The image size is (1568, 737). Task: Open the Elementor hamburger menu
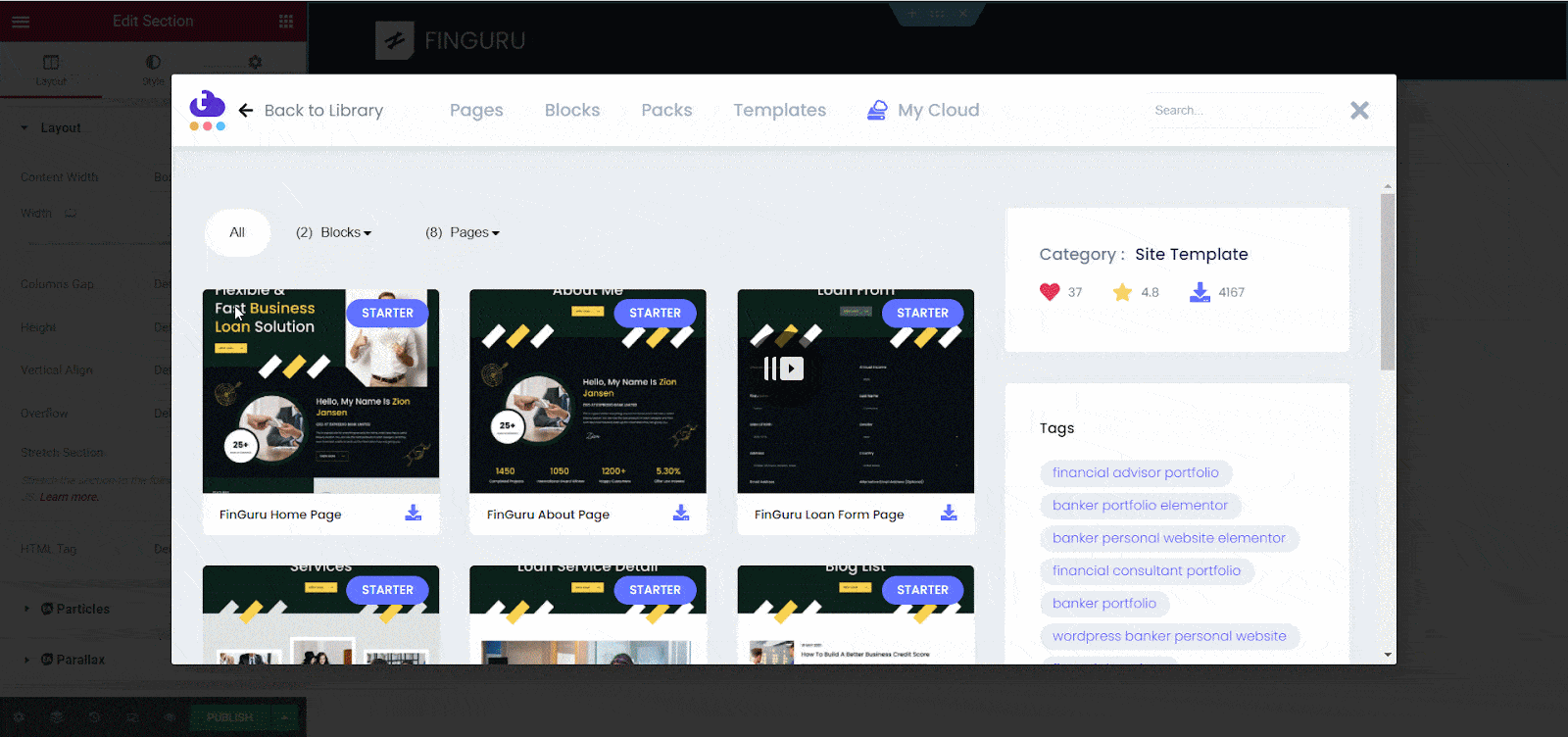tap(21, 22)
